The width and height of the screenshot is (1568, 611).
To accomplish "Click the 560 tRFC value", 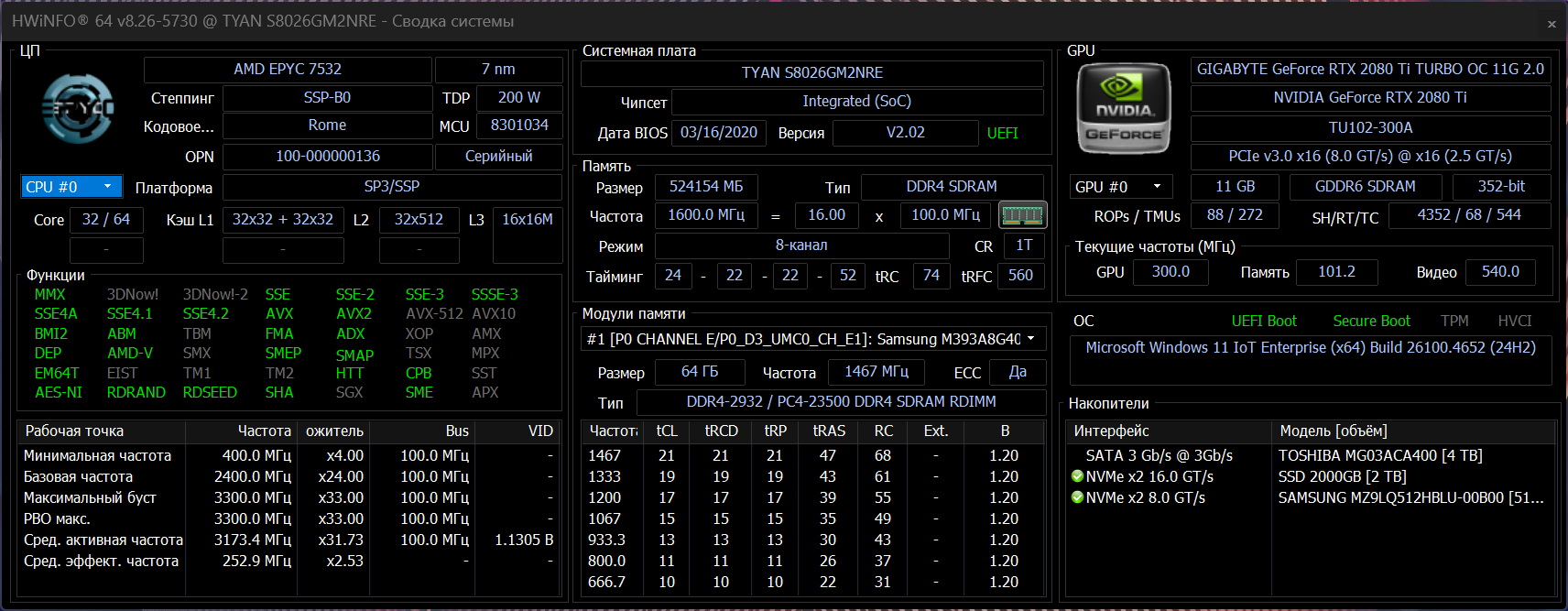I will pyautogui.click(x=1020, y=276).
